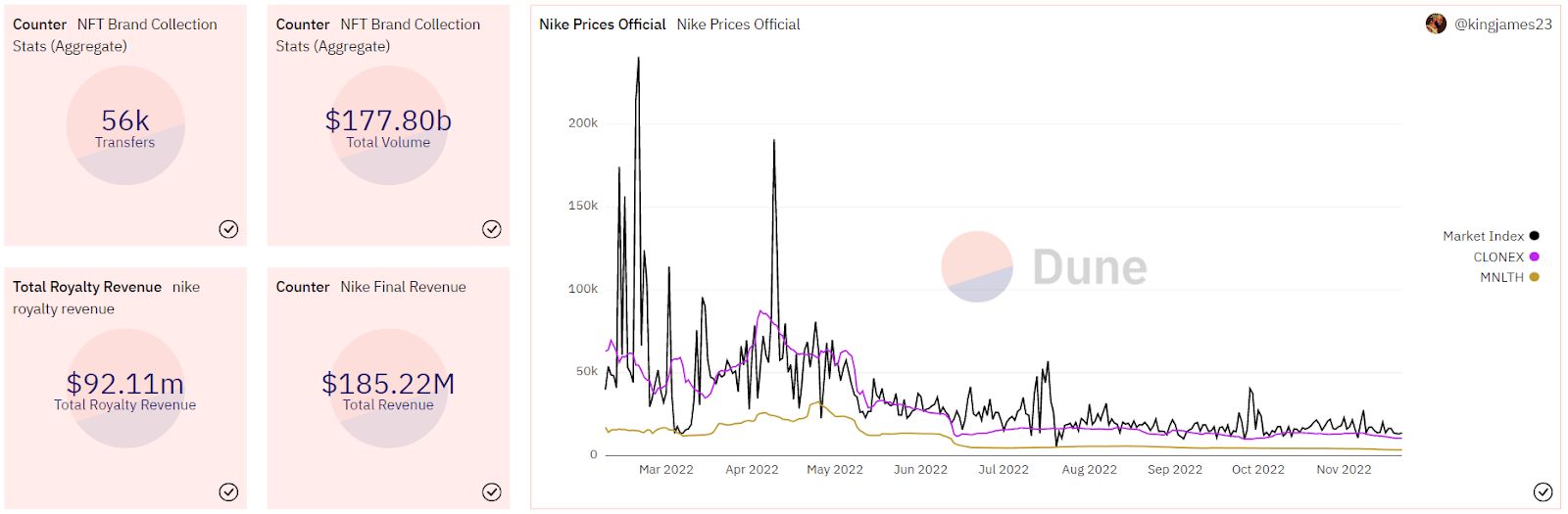The width and height of the screenshot is (1568, 514).
Task: Toggle the Market Index legend series
Action: (1483, 236)
